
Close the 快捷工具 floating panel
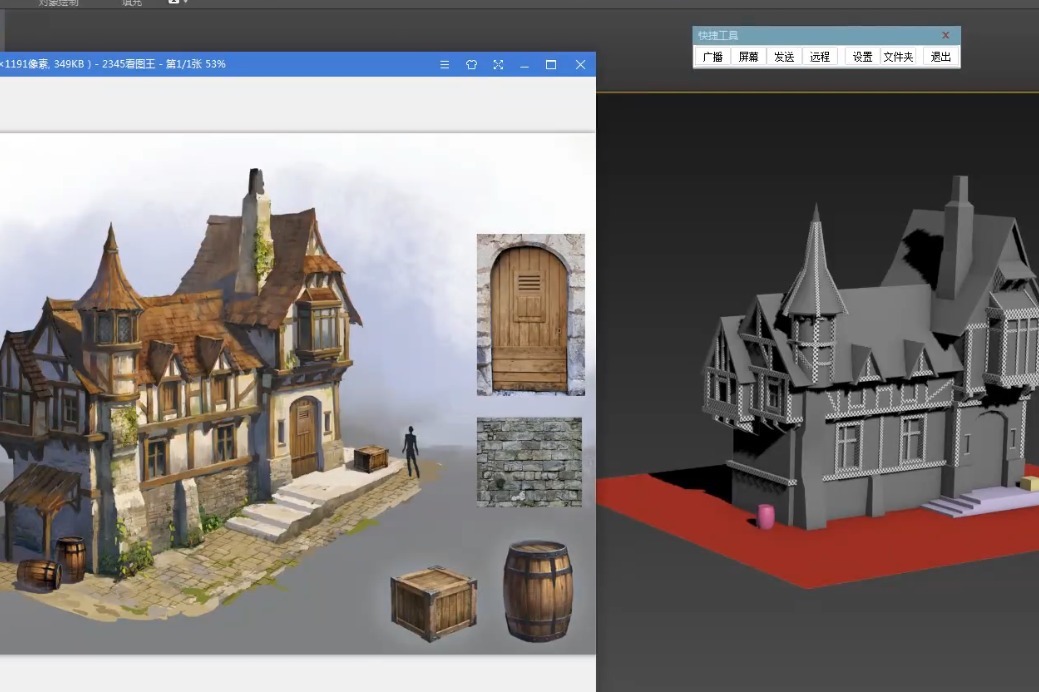[945, 35]
